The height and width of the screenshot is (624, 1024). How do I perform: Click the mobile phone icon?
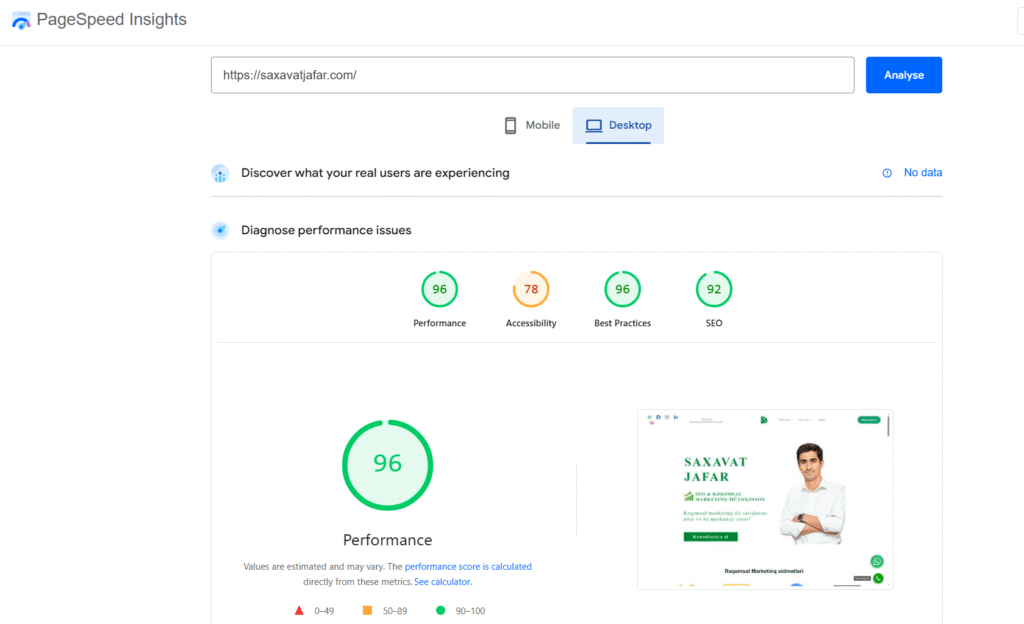(x=510, y=126)
